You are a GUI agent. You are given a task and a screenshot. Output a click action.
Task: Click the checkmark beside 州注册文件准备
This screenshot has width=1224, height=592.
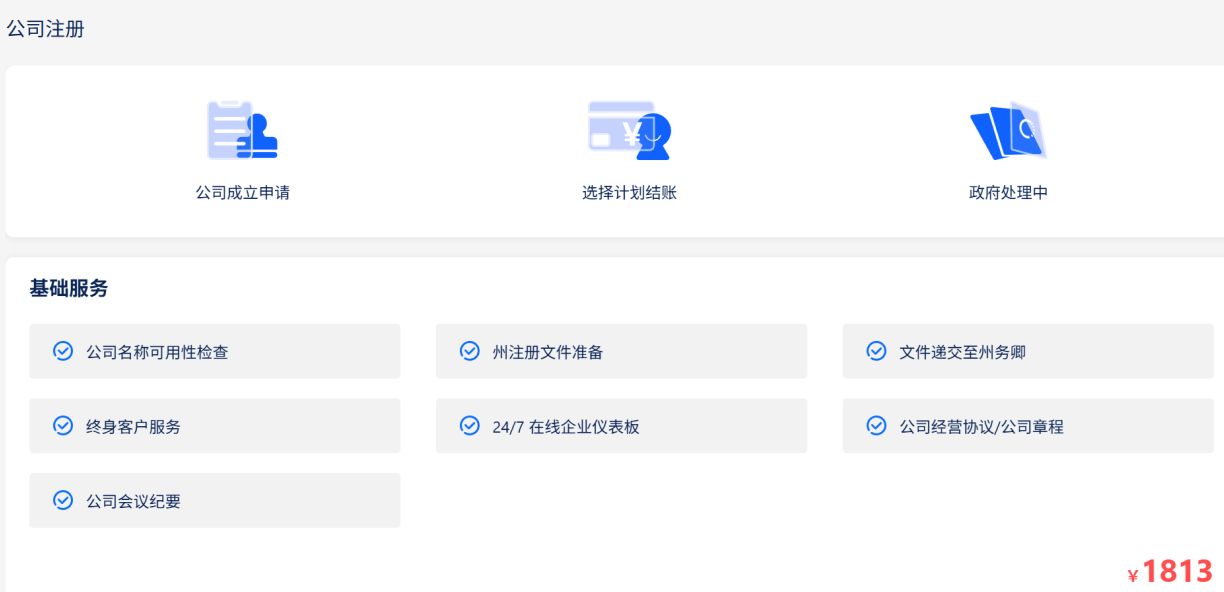click(470, 351)
